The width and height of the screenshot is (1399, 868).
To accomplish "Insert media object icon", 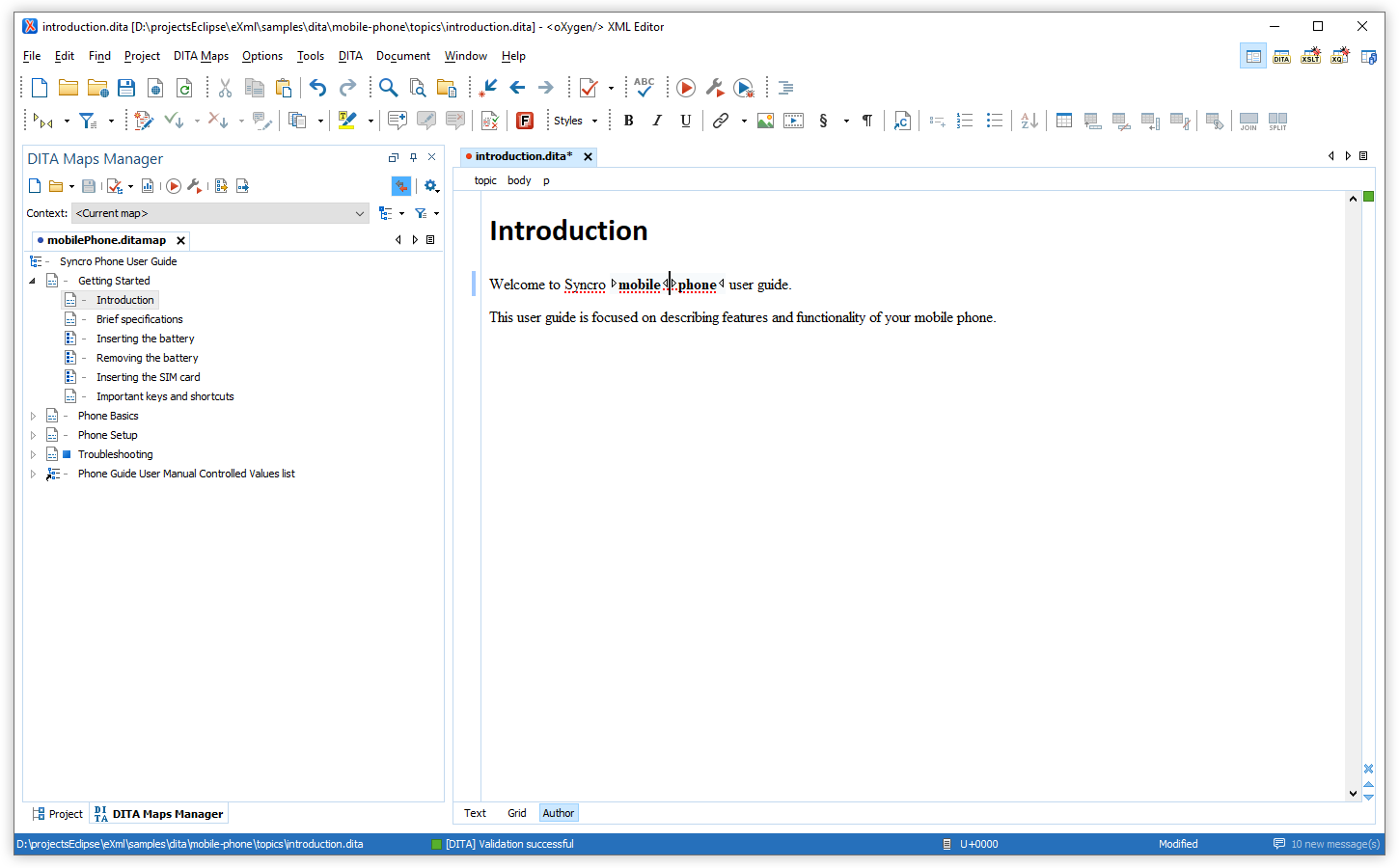I will click(x=793, y=121).
